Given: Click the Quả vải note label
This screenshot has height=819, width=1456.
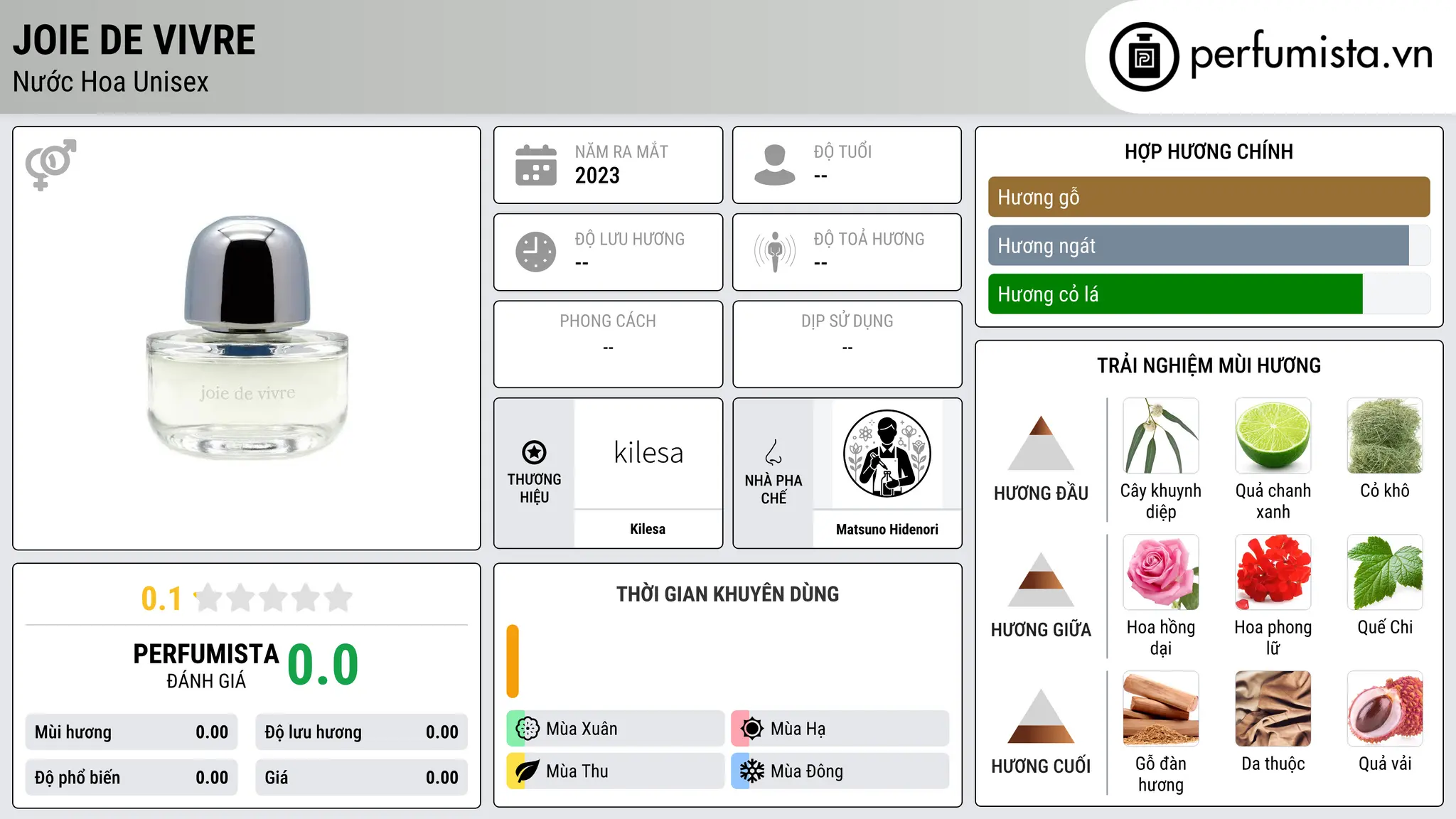Looking at the screenshot, I should pyautogui.click(x=1385, y=764).
